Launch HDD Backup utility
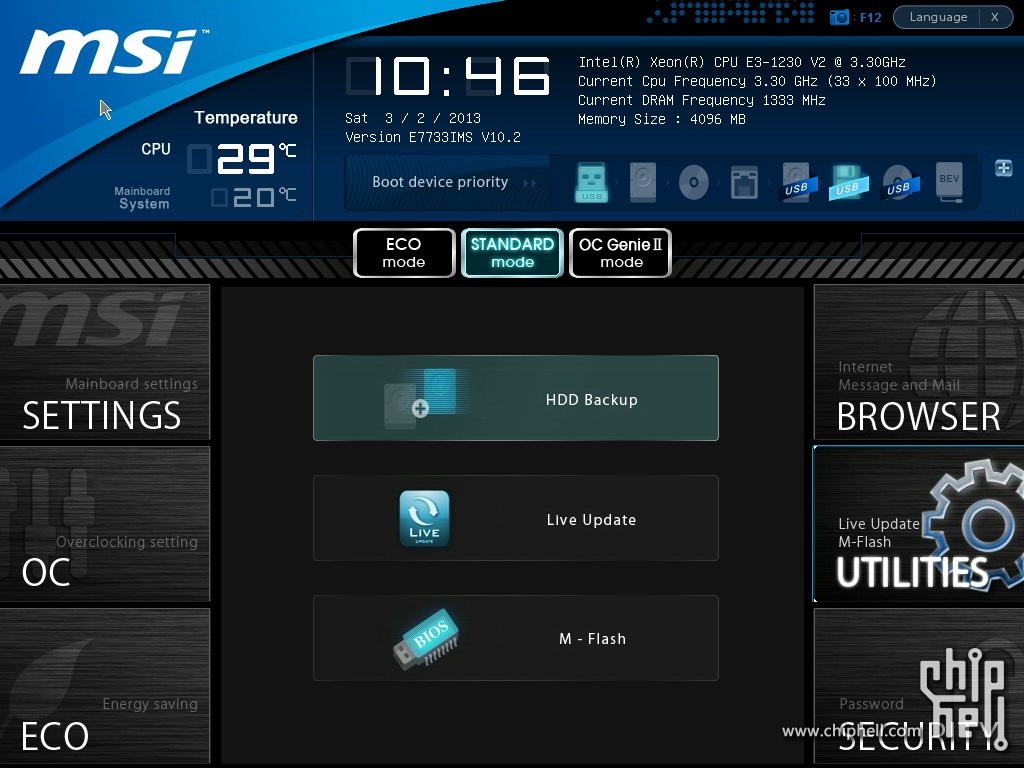This screenshot has height=768, width=1024. 516,398
